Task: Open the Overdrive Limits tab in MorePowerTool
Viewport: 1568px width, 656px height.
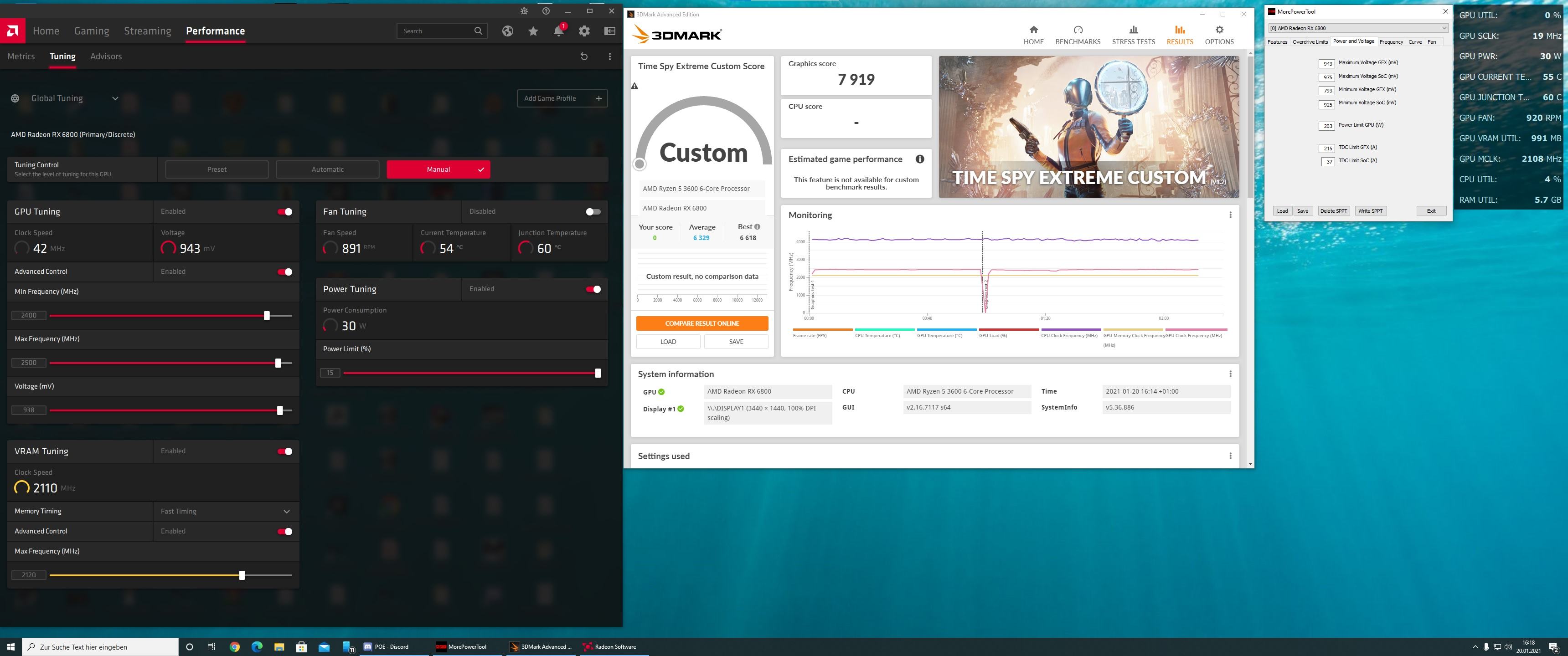Action: 1310,42
